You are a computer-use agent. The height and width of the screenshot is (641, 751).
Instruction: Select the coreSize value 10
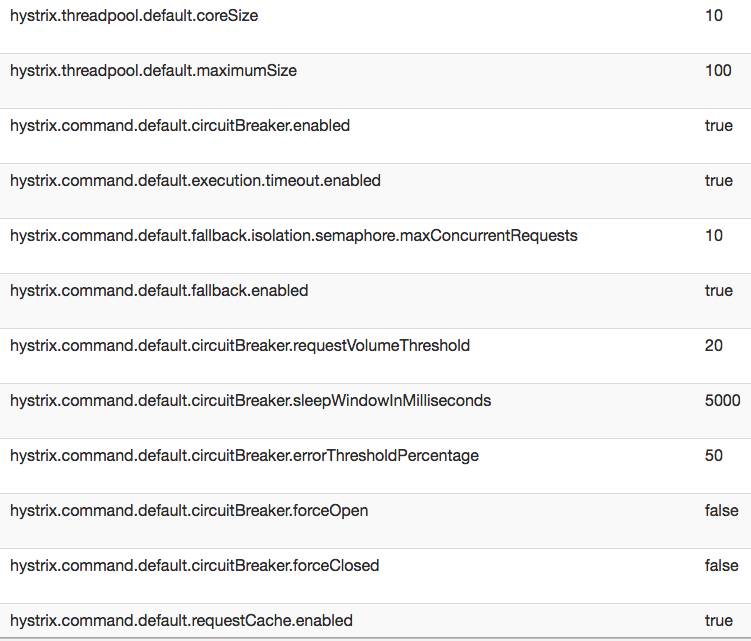(714, 16)
